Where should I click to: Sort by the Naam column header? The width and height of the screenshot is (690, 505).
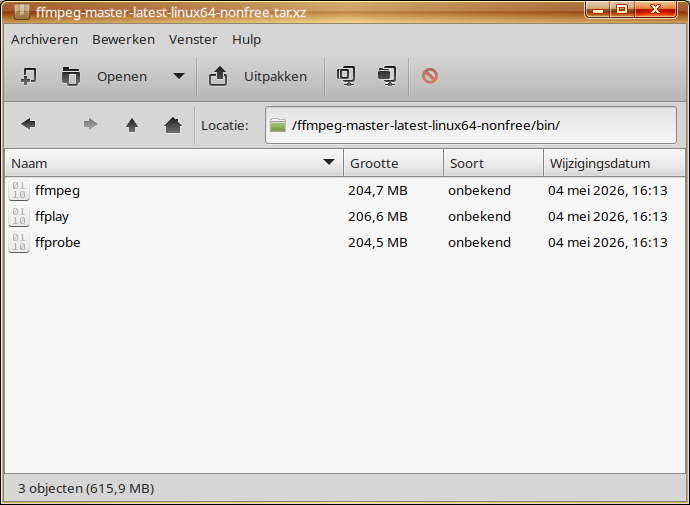pyautogui.click(x=174, y=163)
